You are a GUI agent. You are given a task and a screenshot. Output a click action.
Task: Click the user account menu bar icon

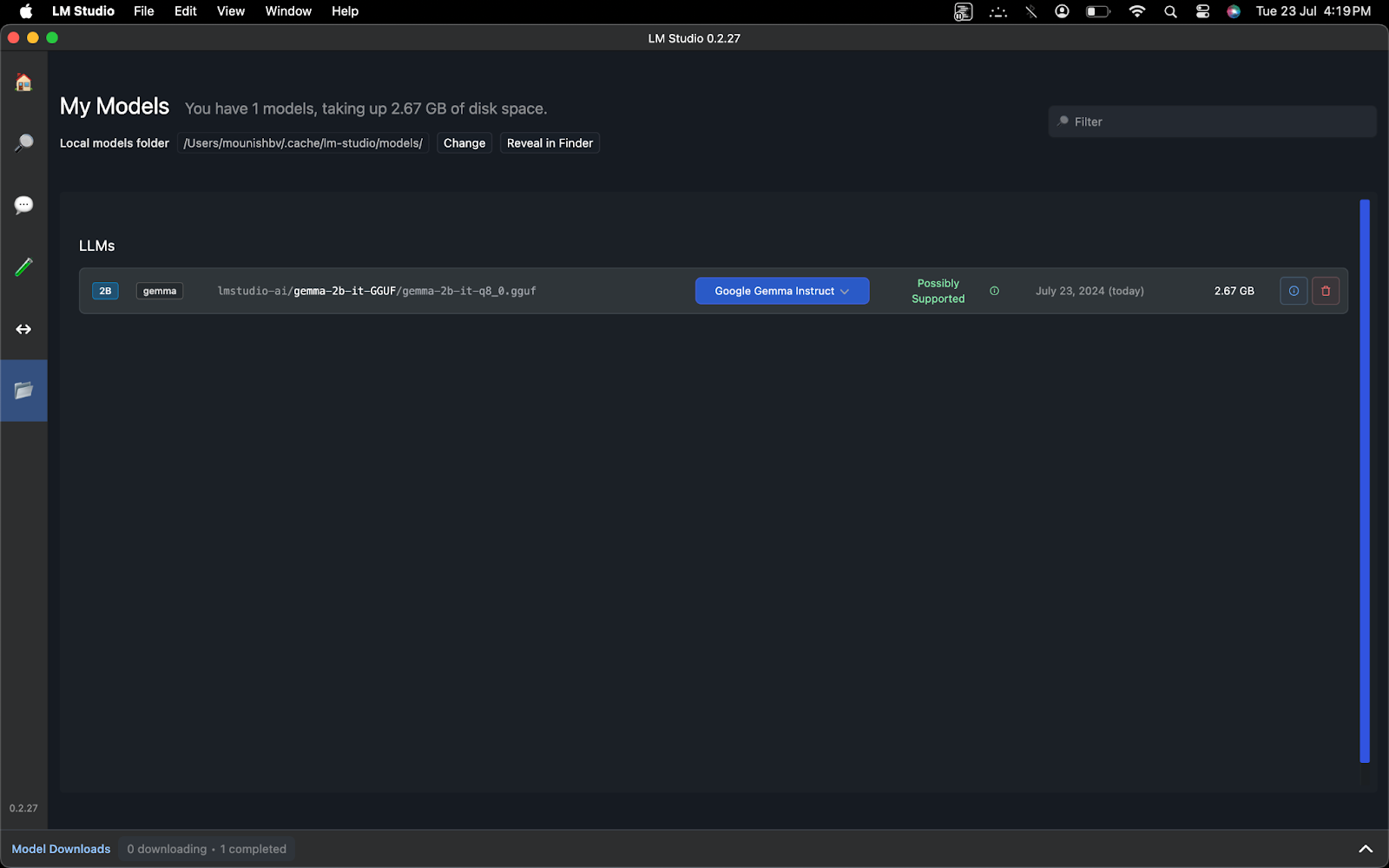tap(1062, 11)
